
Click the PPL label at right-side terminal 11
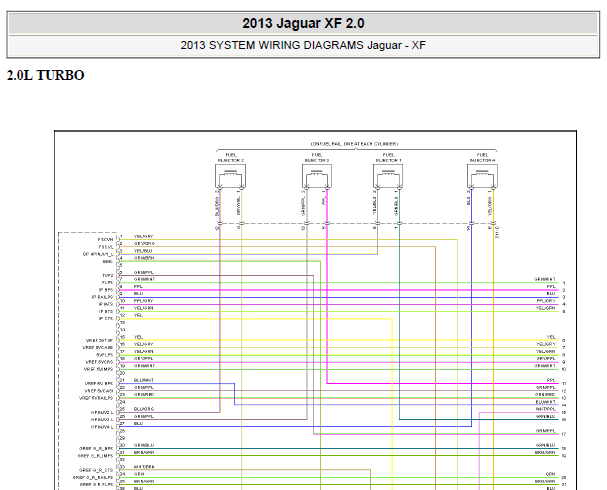(x=551, y=380)
